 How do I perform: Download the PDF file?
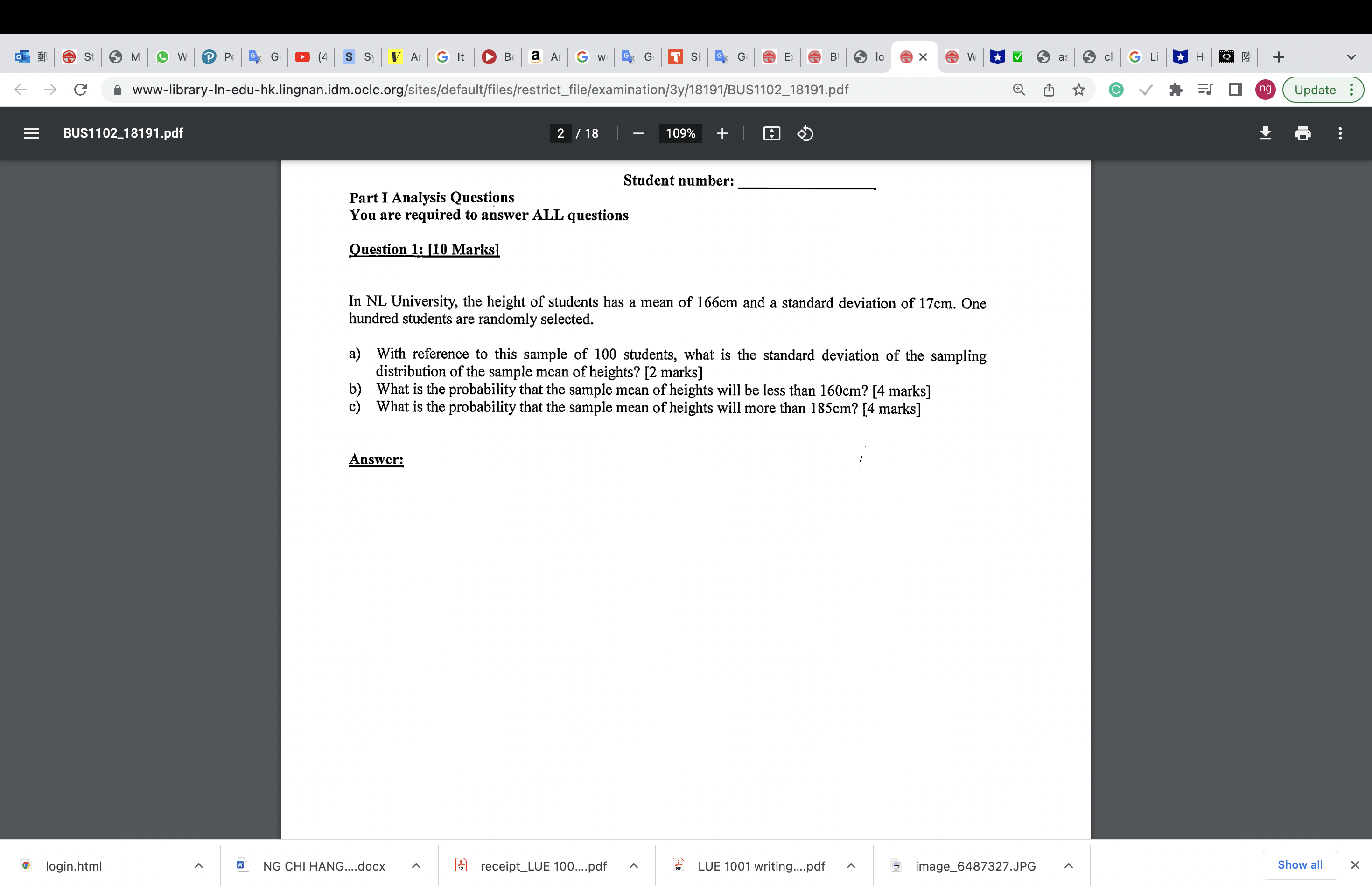[1265, 133]
